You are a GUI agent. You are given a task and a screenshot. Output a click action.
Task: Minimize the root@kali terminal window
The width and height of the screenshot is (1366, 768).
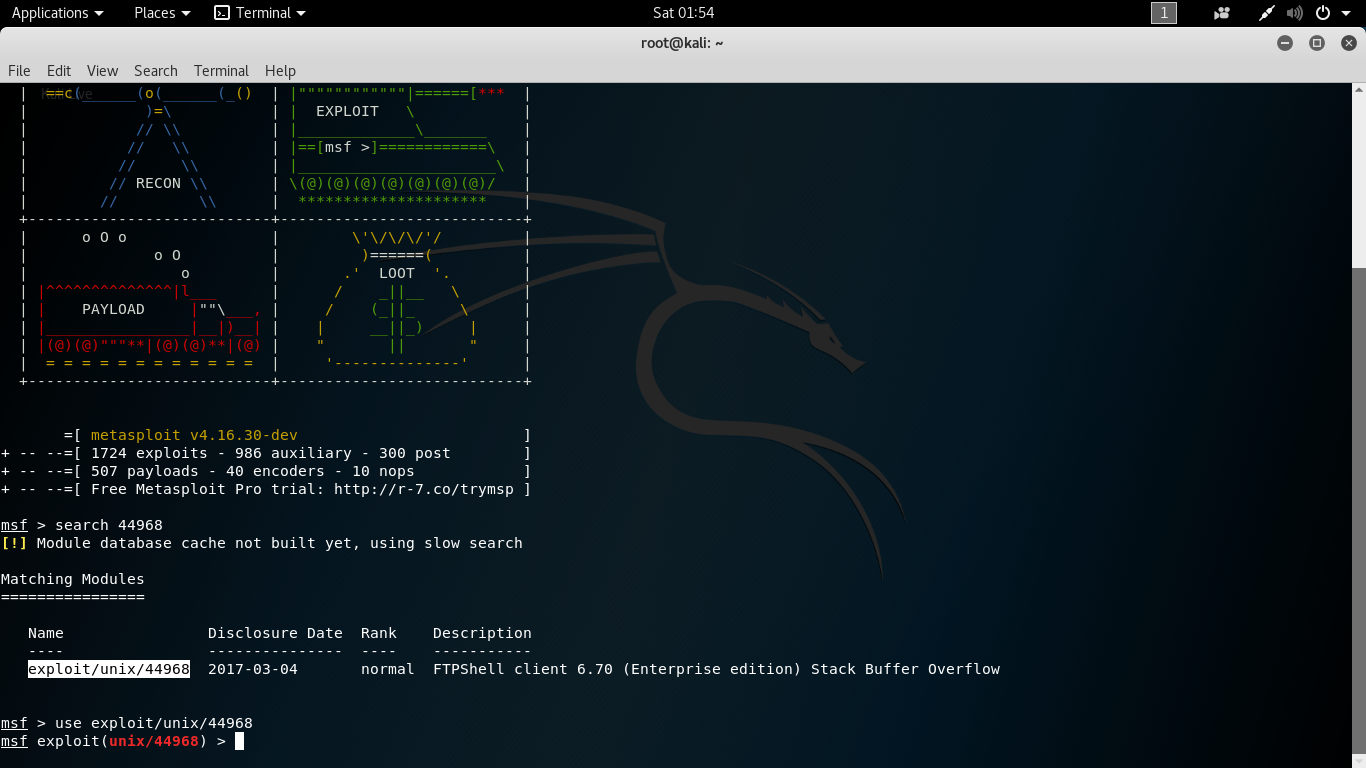click(x=1285, y=43)
